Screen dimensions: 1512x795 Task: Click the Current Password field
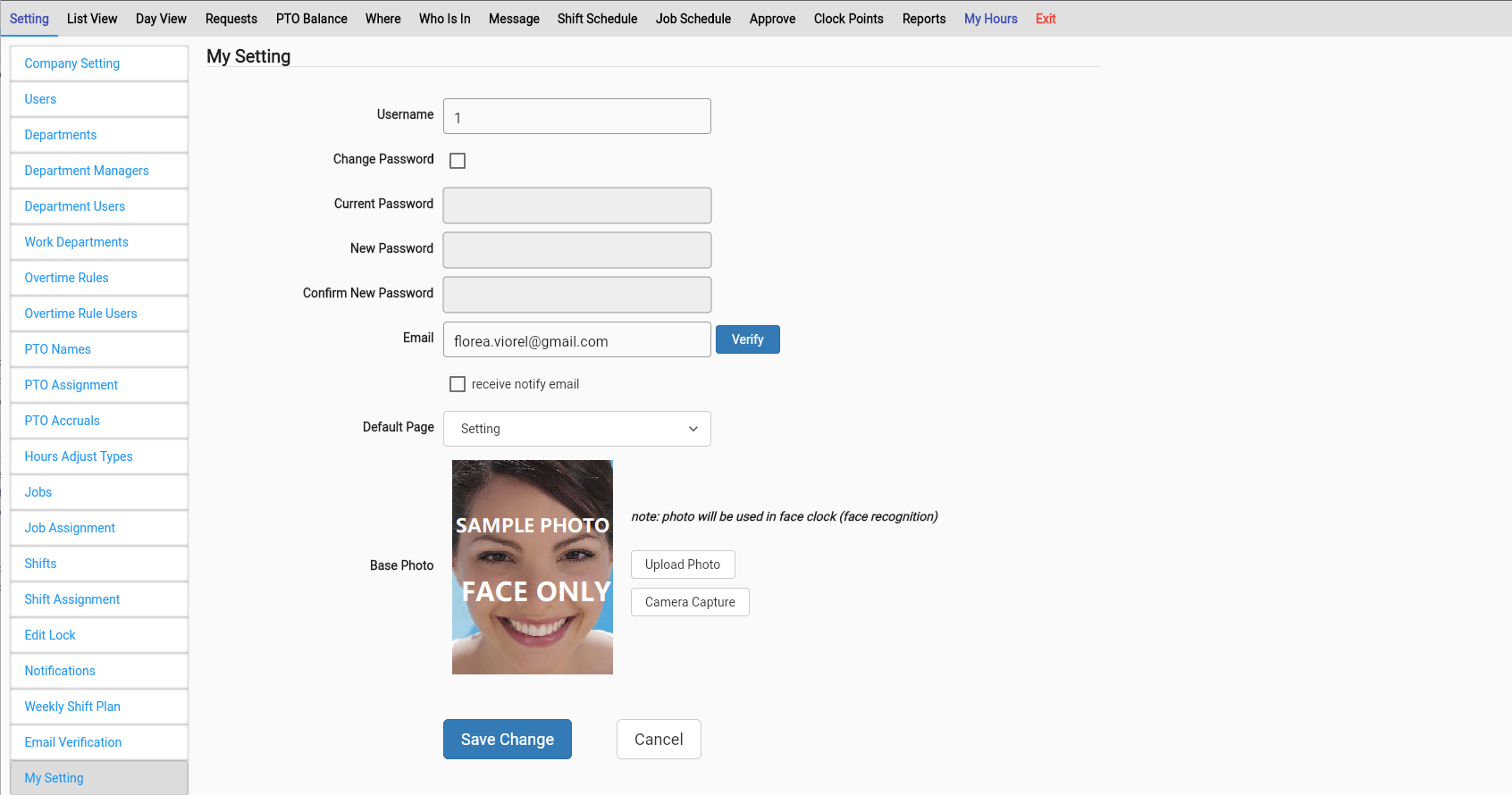tap(577, 205)
